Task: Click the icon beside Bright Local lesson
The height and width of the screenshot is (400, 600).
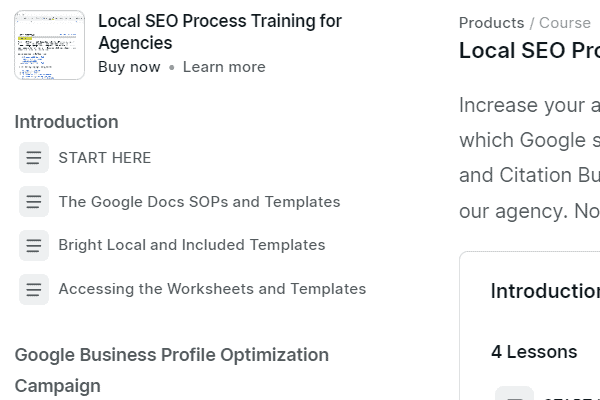Action: click(34, 245)
